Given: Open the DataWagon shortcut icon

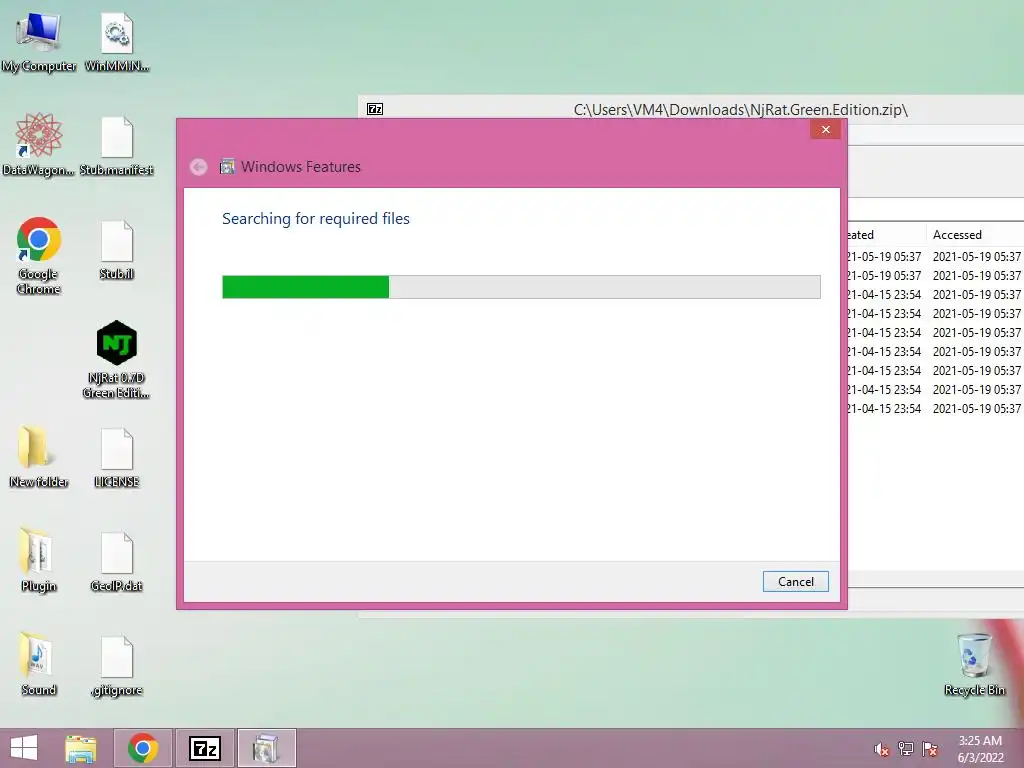Looking at the screenshot, I should point(39,145).
